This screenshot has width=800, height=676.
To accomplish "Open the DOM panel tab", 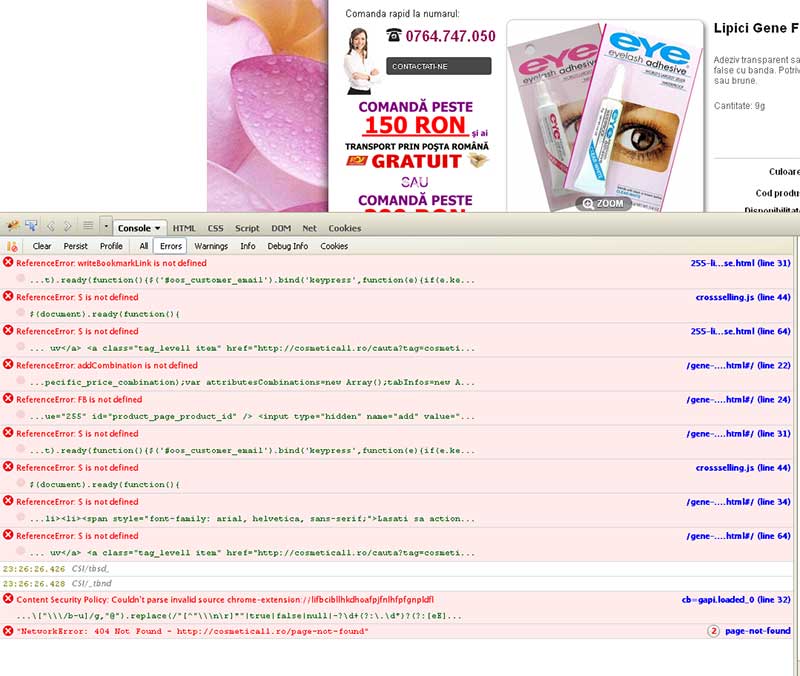I will (x=281, y=228).
